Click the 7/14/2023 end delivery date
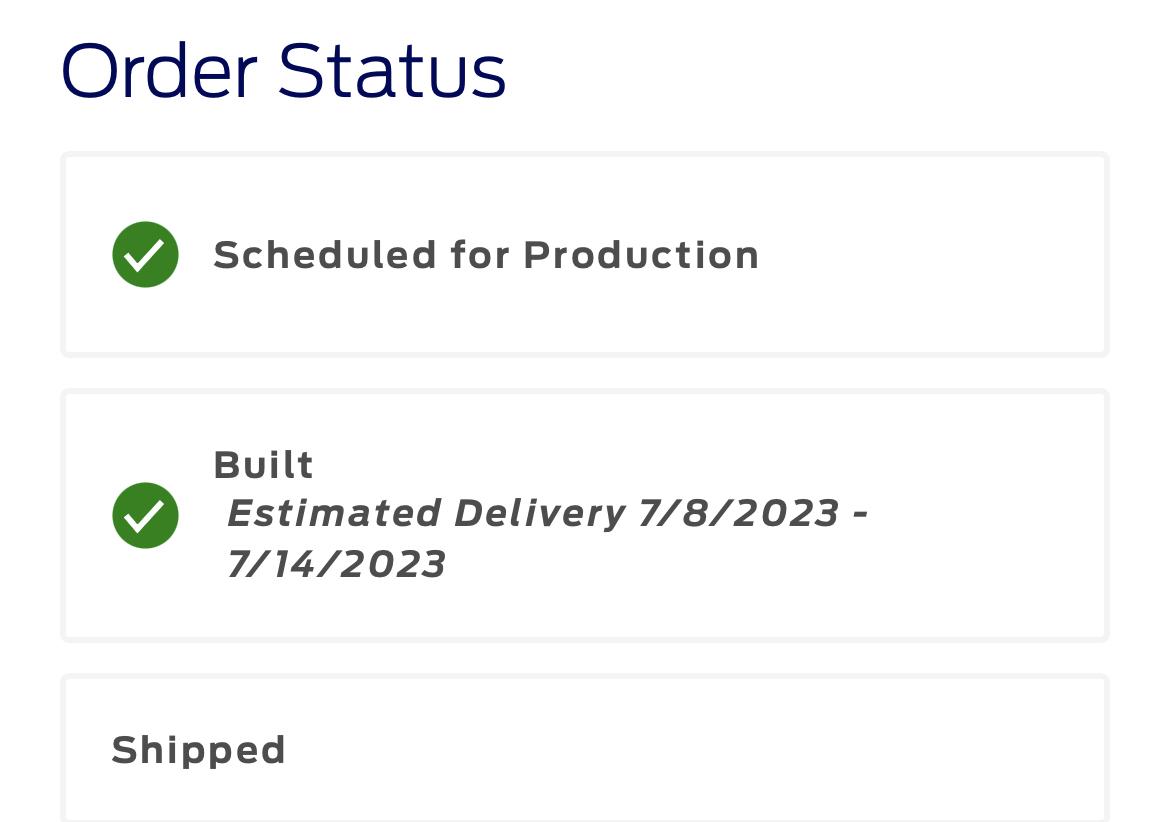The image size is (1170, 822). [x=336, y=563]
